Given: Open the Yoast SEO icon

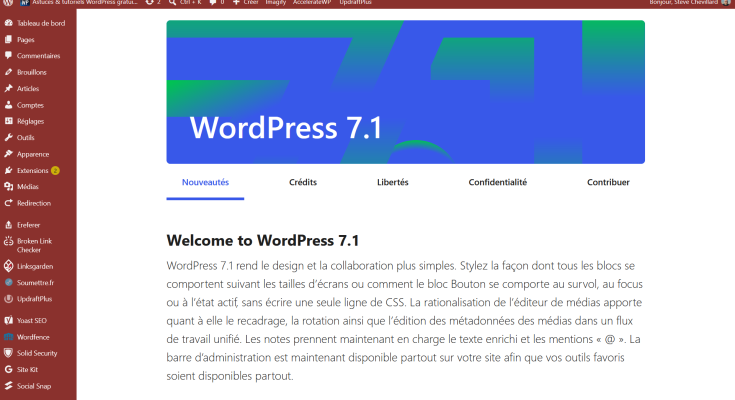Looking at the screenshot, I should (x=8, y=320).
